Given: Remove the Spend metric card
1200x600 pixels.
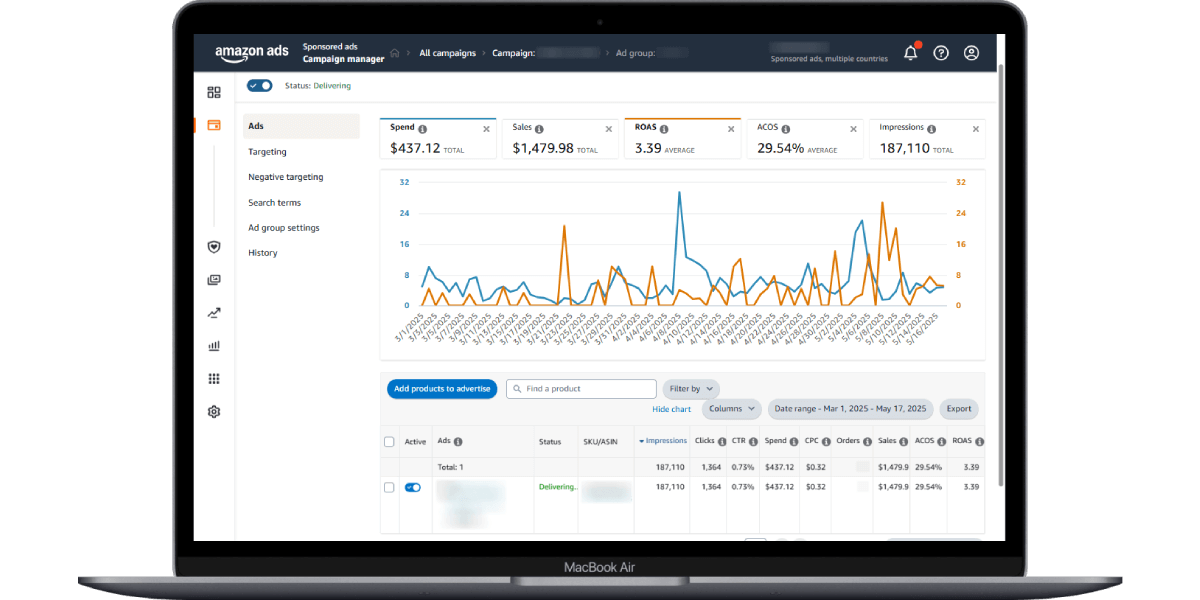Looking at the screenshot, I should [487, 129].
